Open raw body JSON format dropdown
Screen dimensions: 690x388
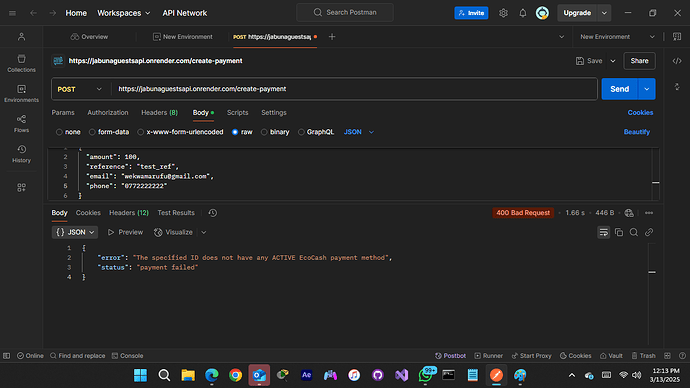[x=359, y=132]
